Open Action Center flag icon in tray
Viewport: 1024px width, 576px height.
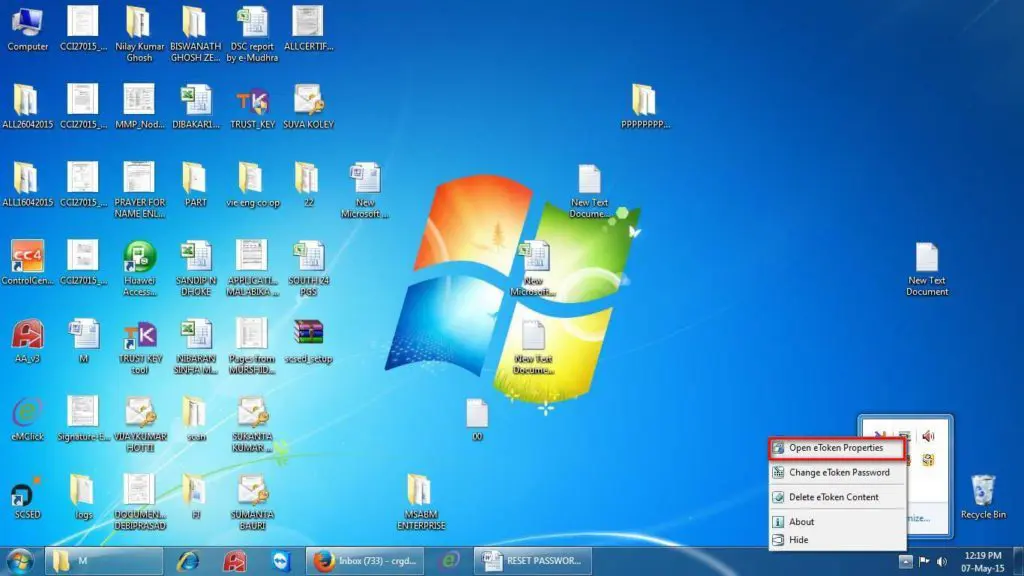pyautogui.click(x=923, y=561)
